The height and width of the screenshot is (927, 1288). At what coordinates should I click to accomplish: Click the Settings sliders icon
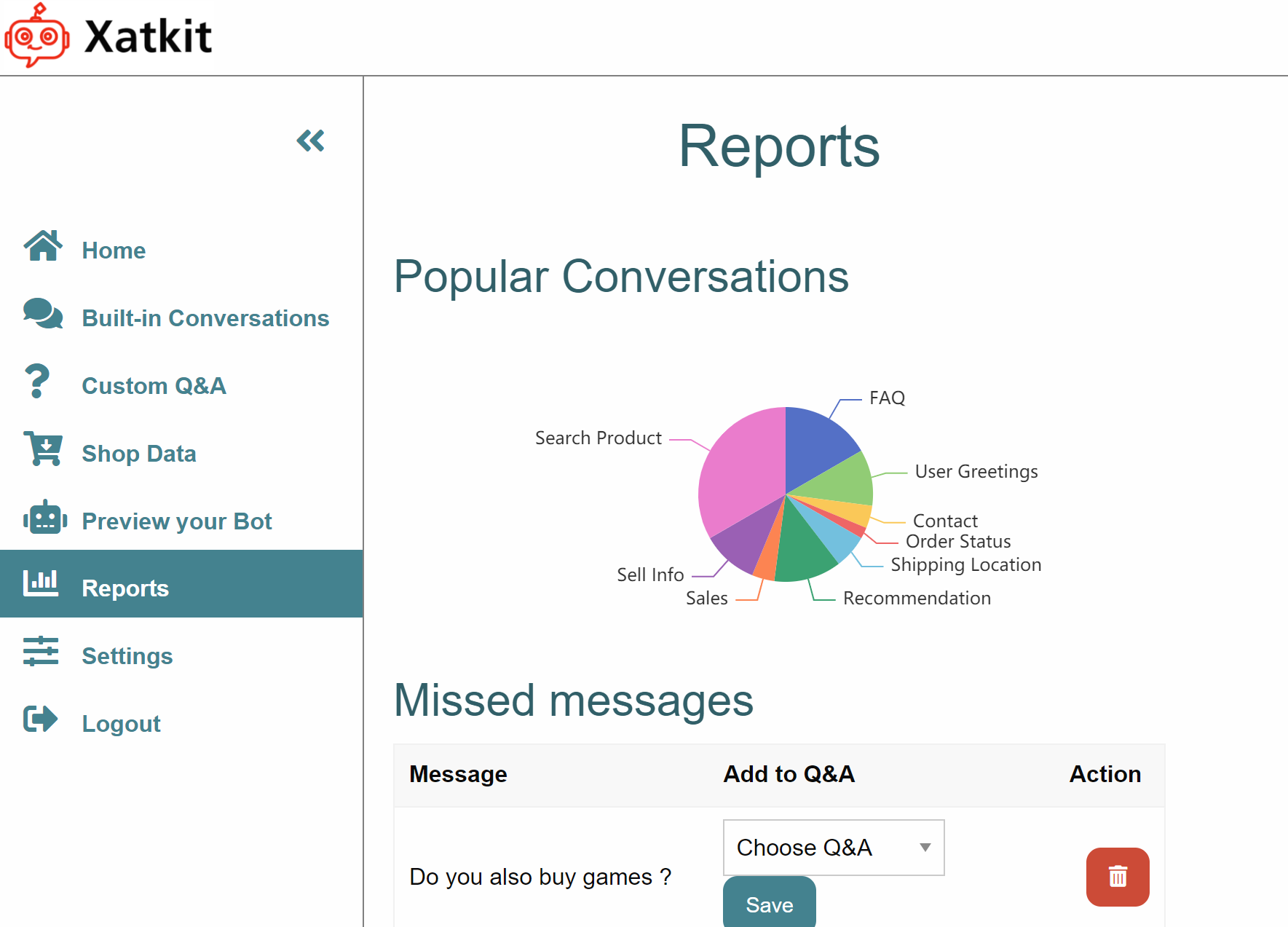coord(41,651)
